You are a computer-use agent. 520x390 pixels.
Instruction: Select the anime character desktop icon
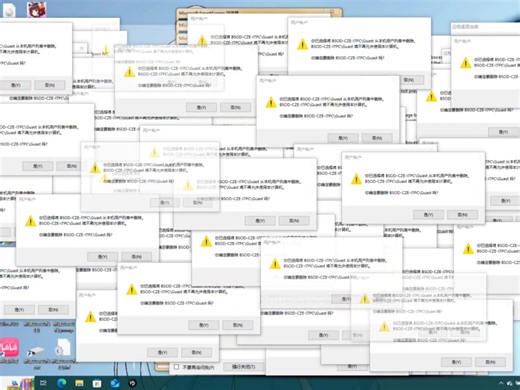pos(37,9)
